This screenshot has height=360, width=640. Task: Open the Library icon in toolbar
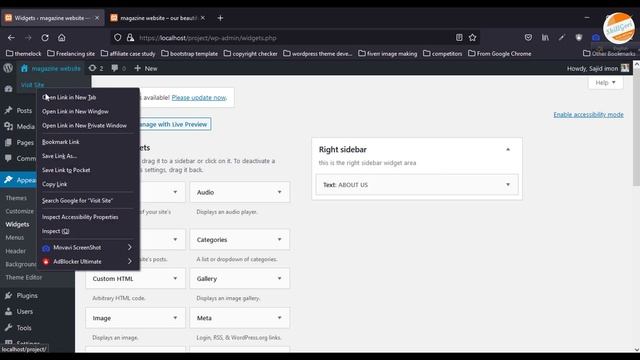pos(545,38)
